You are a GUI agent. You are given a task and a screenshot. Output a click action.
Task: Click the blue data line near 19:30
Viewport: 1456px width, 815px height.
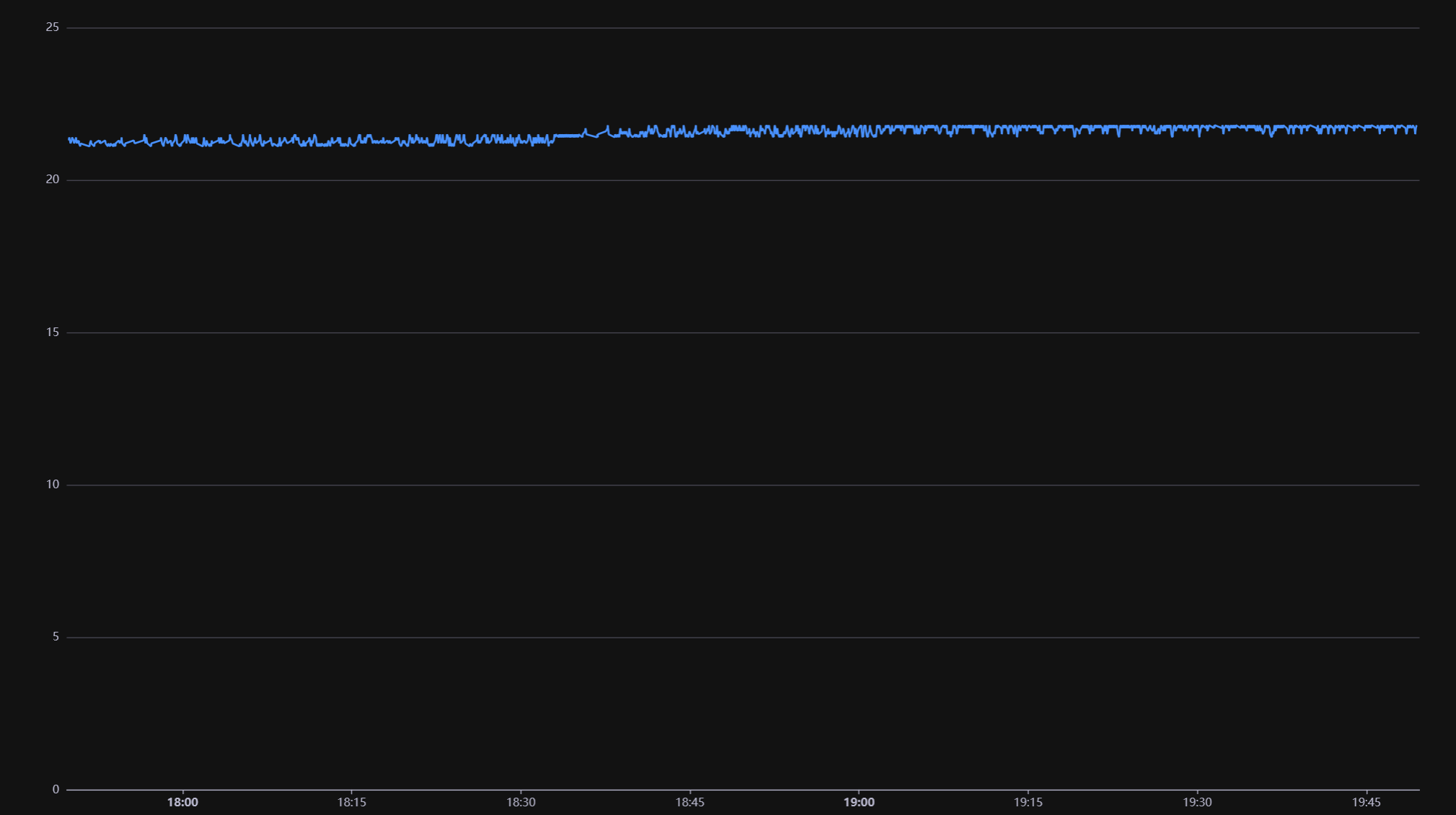click(1197, 128)
